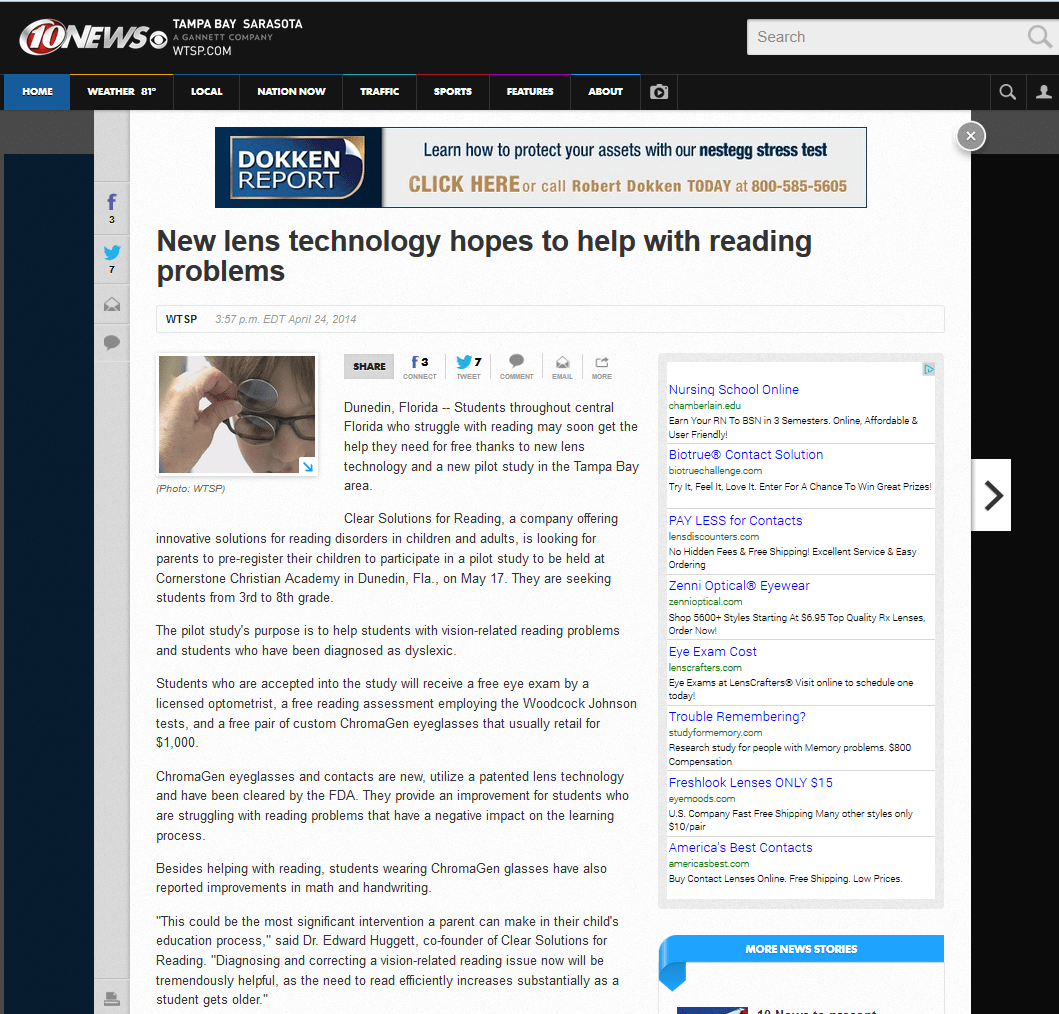Enlarge photo via blue arrow icon
This screenshot has height=1014, width=1059.
click(308, 466)
